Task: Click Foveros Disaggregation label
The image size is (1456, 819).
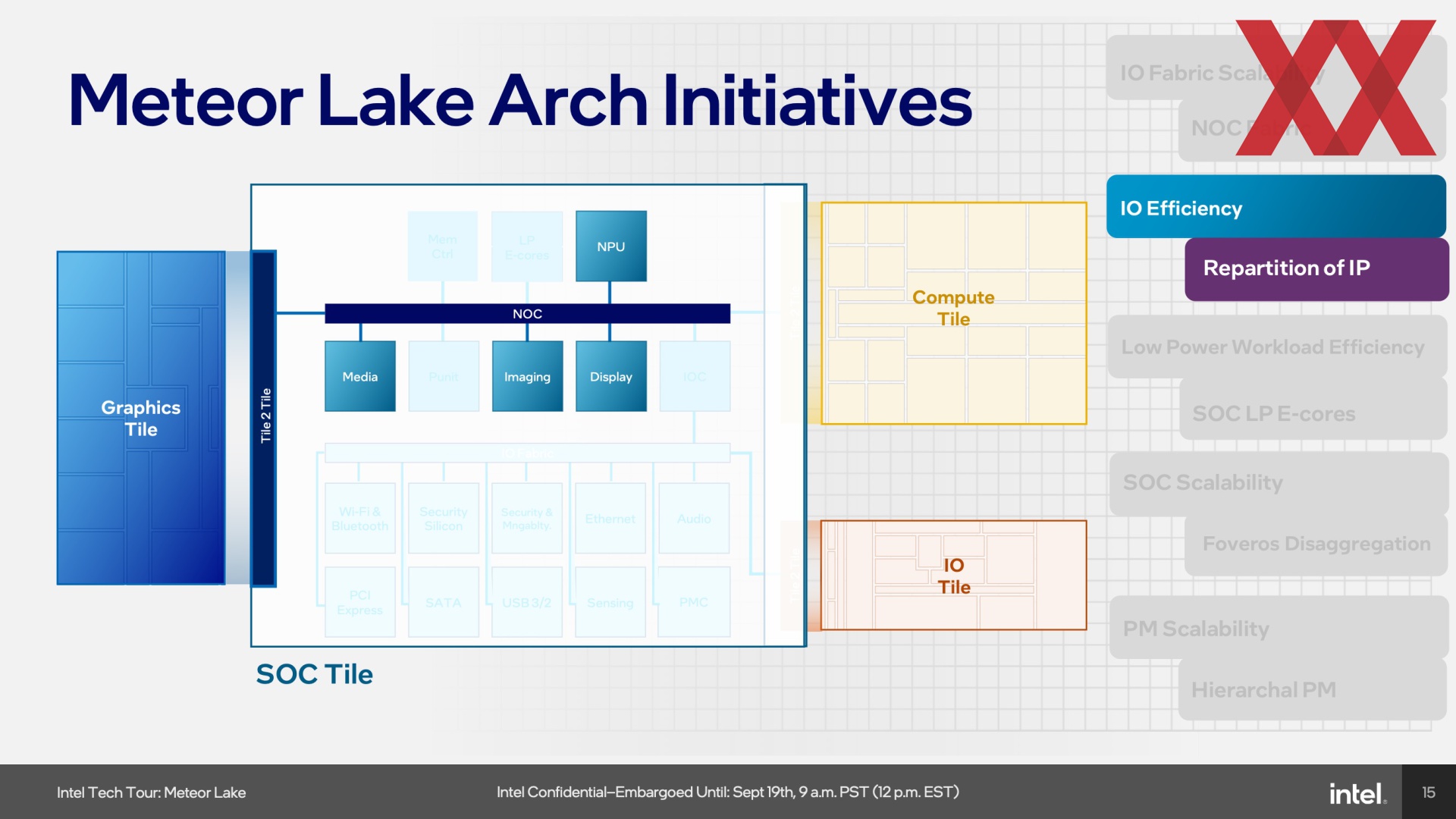Action: 1316,544
